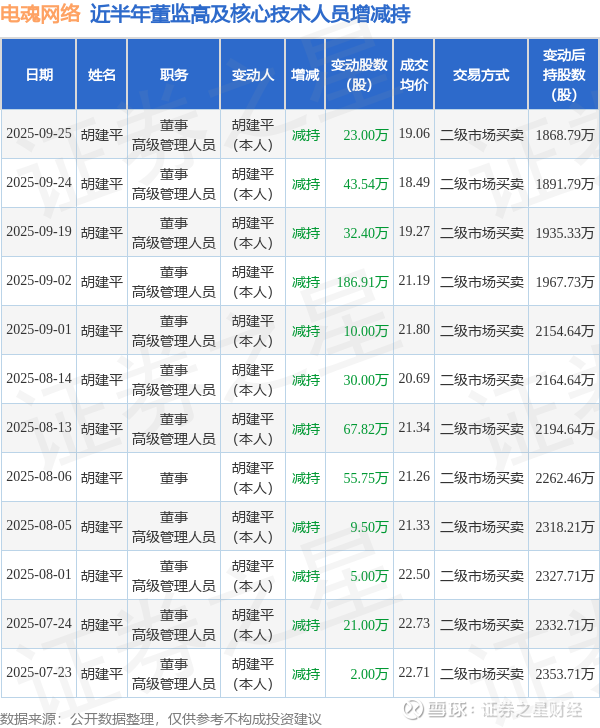
Task: Select the date cell 2025-09-24
Action: (x=39, y=183)
